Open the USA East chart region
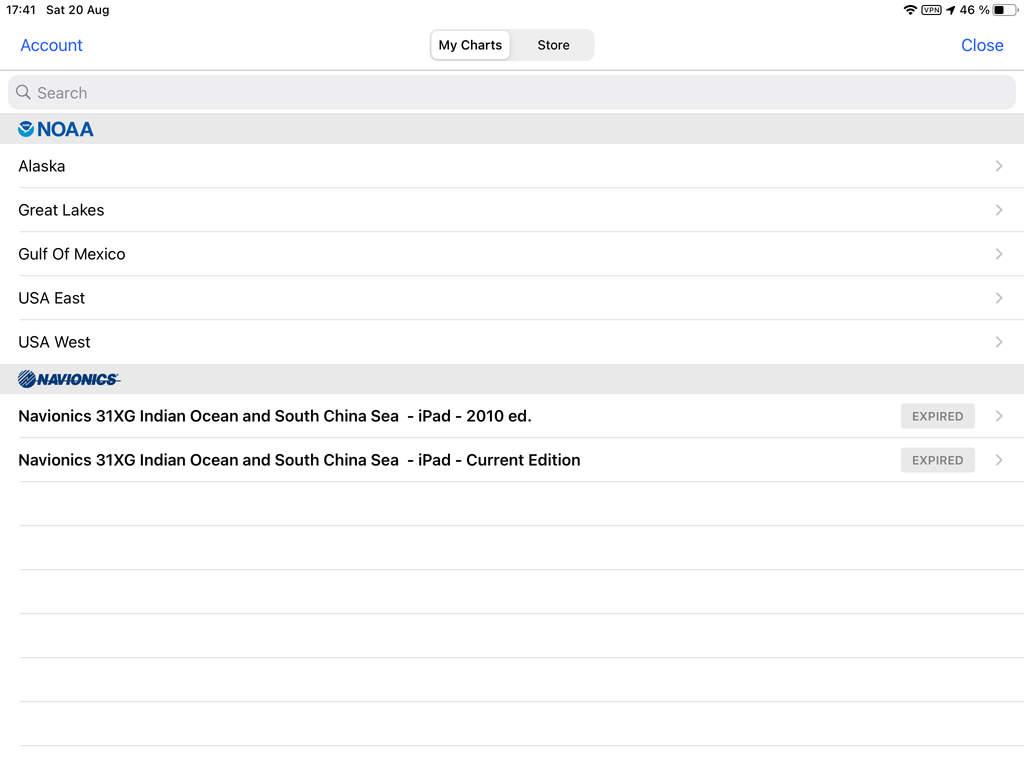This screenshot has width=1024, height=768. click(512, 298)
